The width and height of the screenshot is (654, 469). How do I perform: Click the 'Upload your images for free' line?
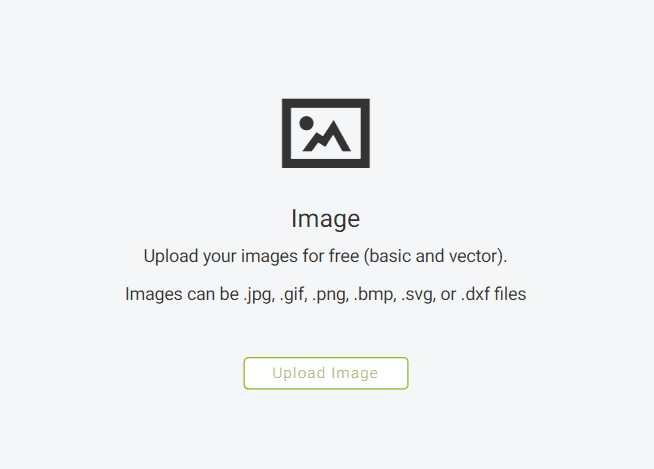pyautogui.click(x=251, y=256)
